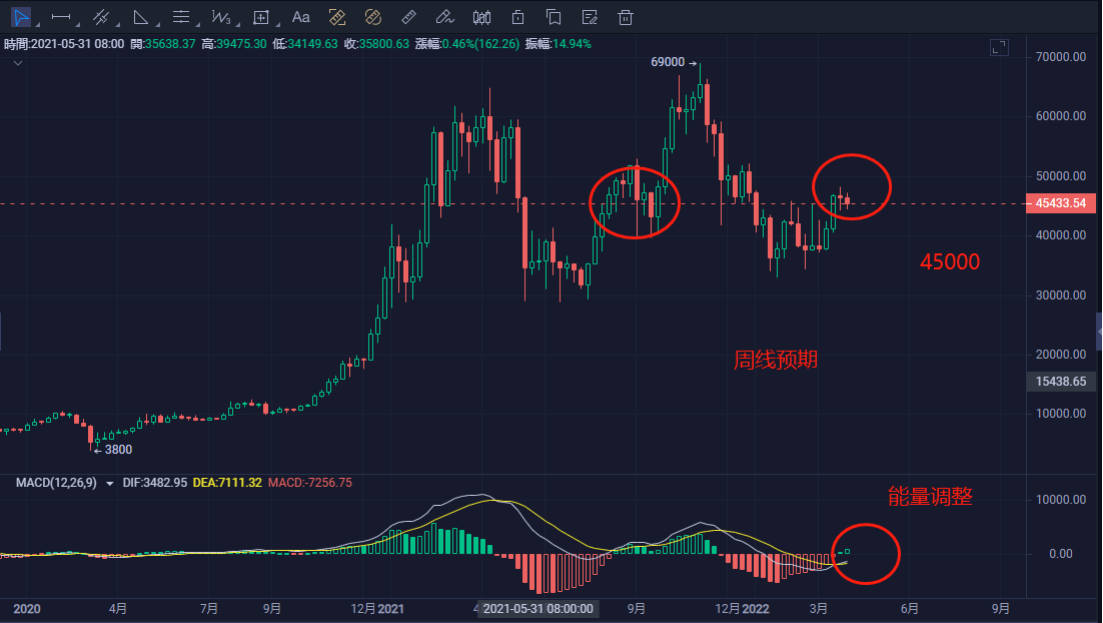Screen dimensions: 1103x623
Task: Click the 50000.00 price axis label
Action: pyautogui.click(x=1061, y=176)
